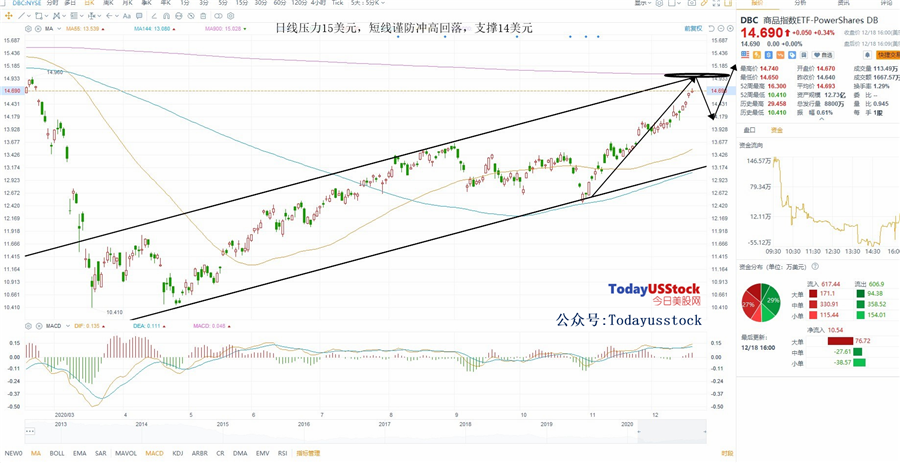Delete drawings with the trash icon

click(203, 16)
